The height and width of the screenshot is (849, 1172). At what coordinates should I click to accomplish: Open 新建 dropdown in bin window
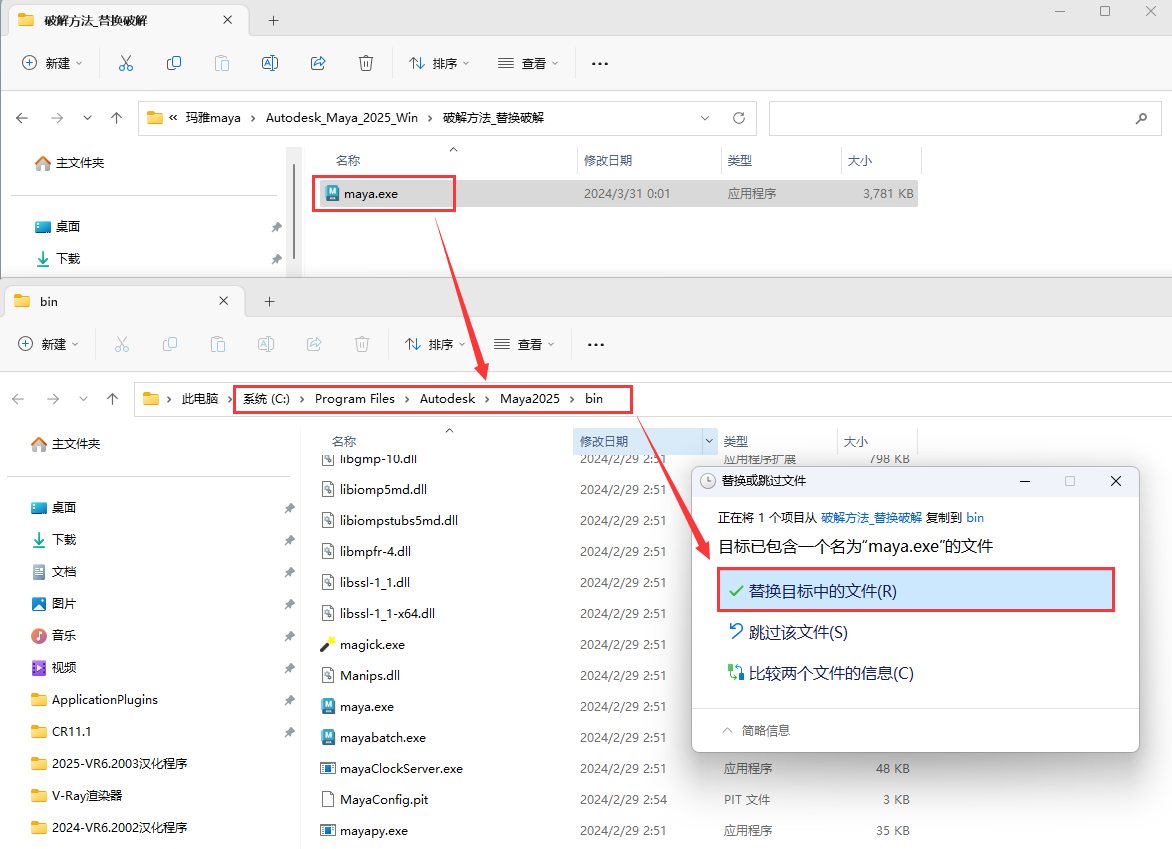coord(49,344)
